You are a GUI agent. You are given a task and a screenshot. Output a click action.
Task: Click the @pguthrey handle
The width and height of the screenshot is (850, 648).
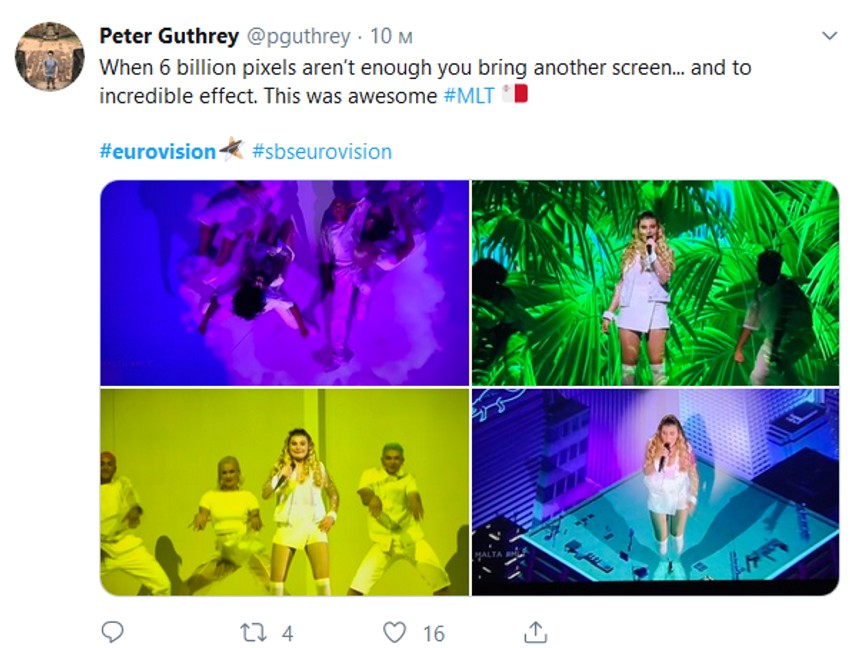tap(298, 36)
